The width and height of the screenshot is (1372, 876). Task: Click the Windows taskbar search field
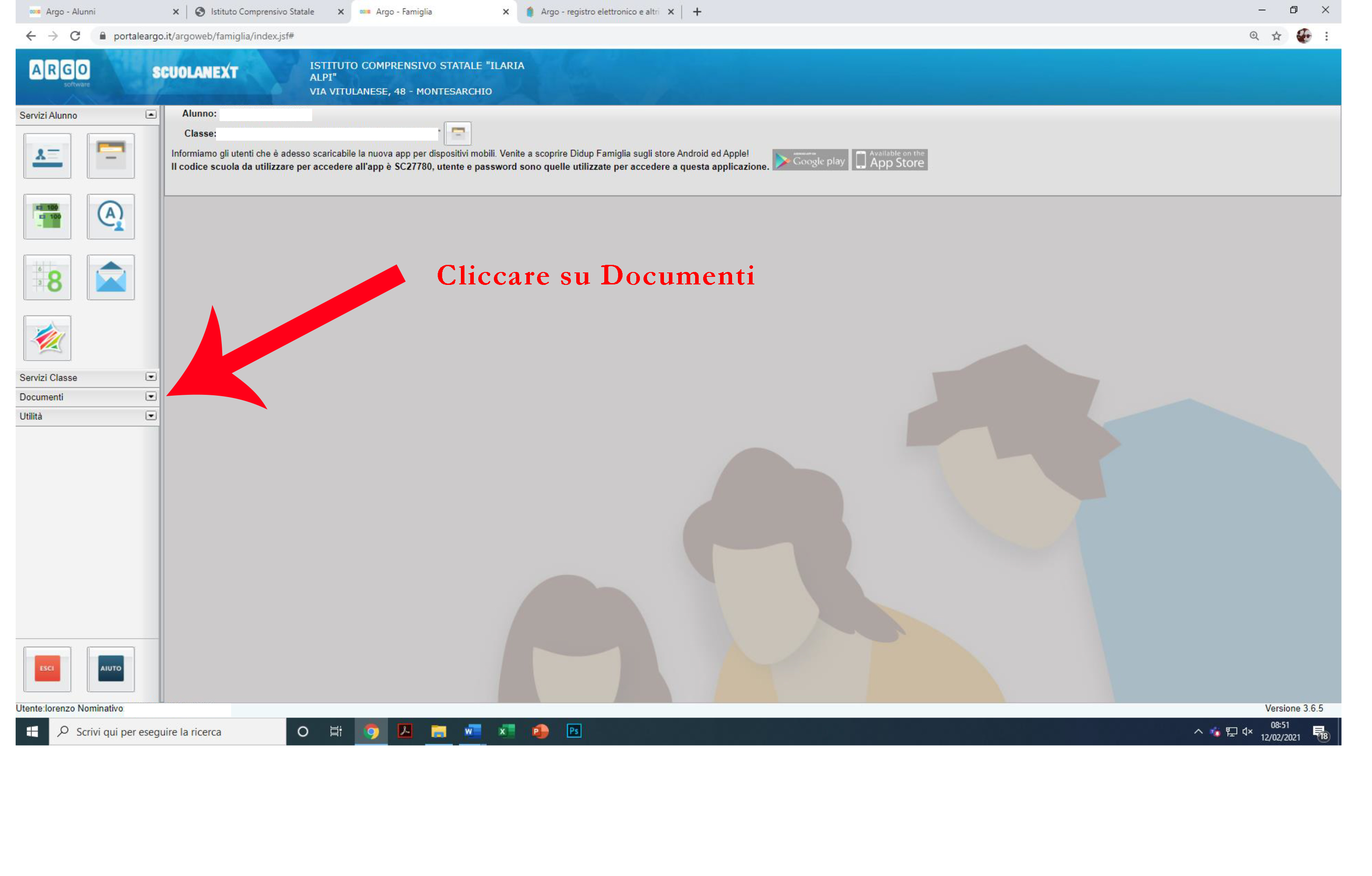tap(168, 731)
